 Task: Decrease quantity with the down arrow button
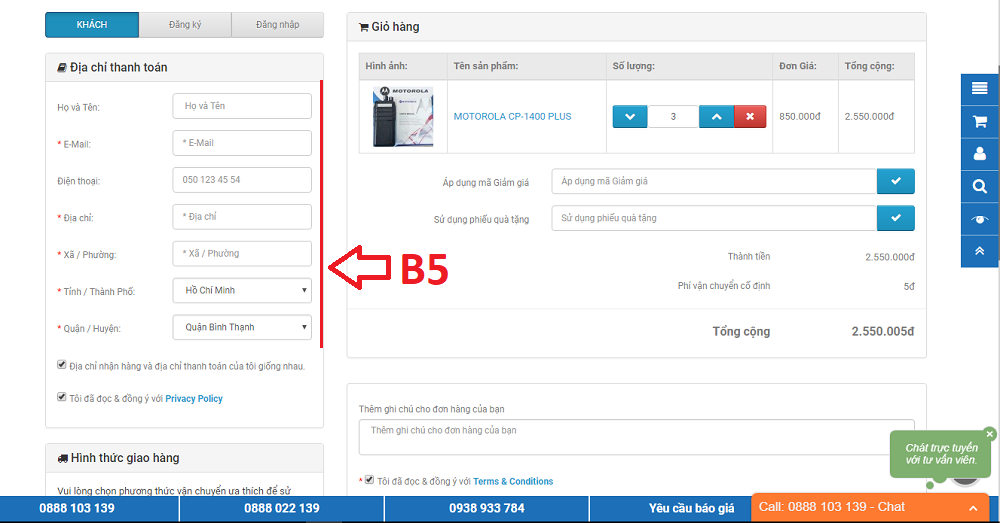tap(630, 117)
